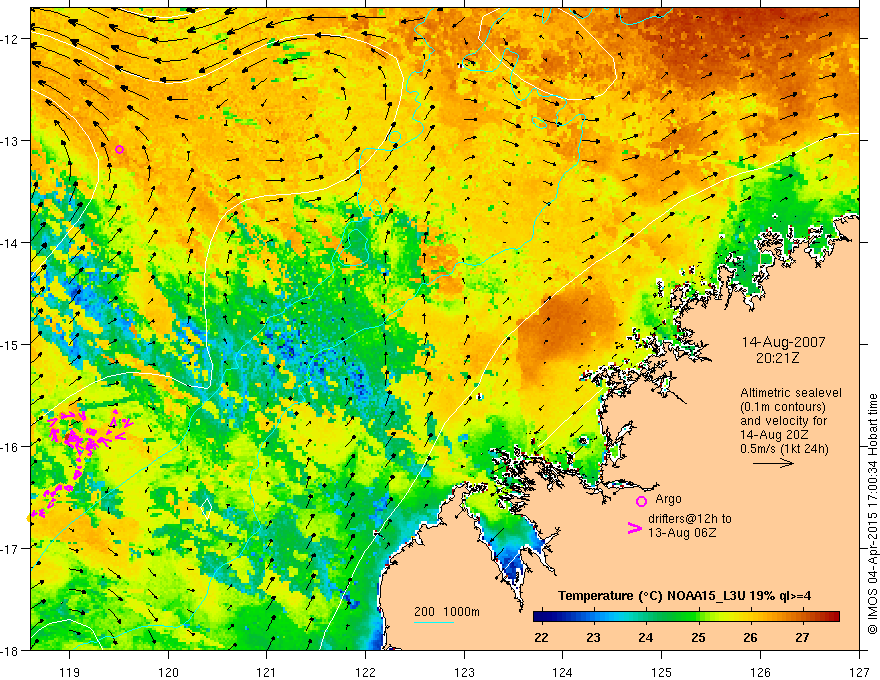The height and width of the screenshot is (680, 880).
Task: Click the '(0.1m contours)' text
Action: pos(783,407)
